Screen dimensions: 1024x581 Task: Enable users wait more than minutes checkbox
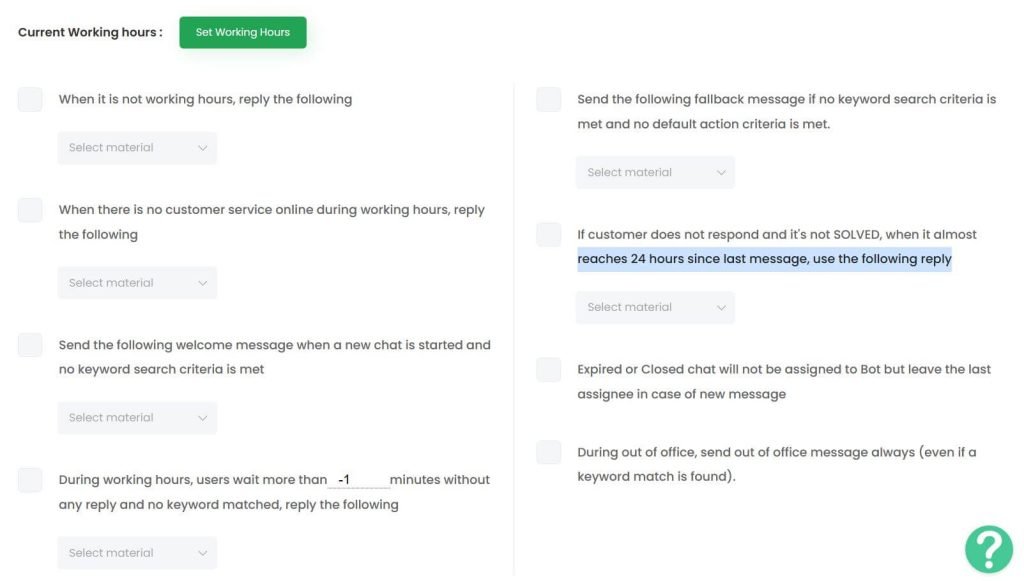coord(30,480)
